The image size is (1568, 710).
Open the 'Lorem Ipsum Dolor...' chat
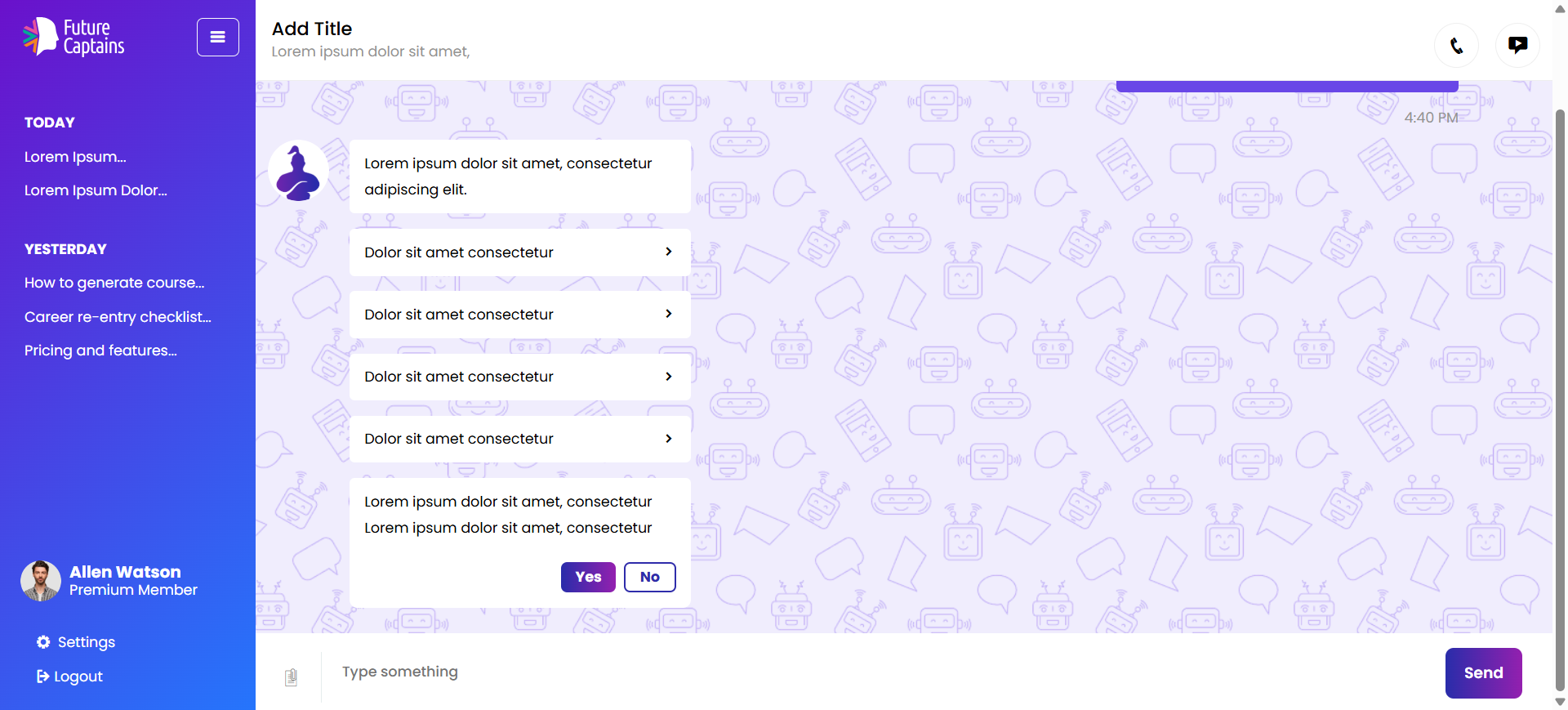[96, 190]
